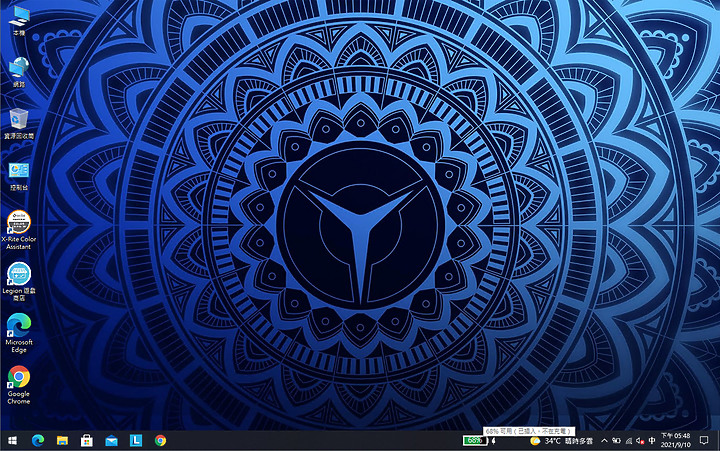Open Microsoft Edge from the taskbar
Image resolution: width=720 pixels, height=451 pixels.
[38, 441]
